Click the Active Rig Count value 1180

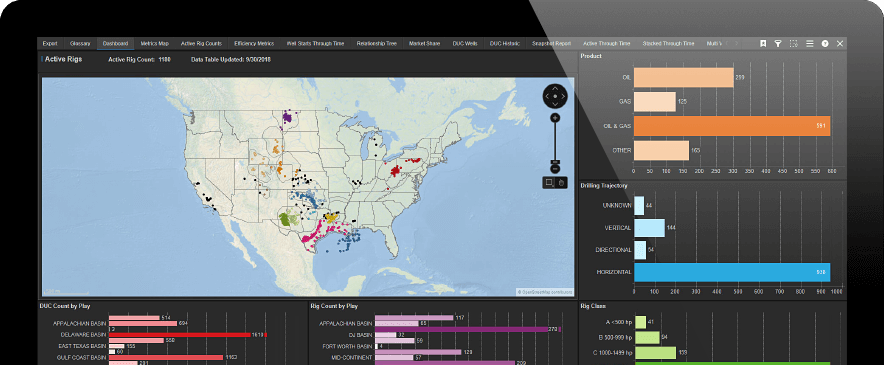pos(165,59)
